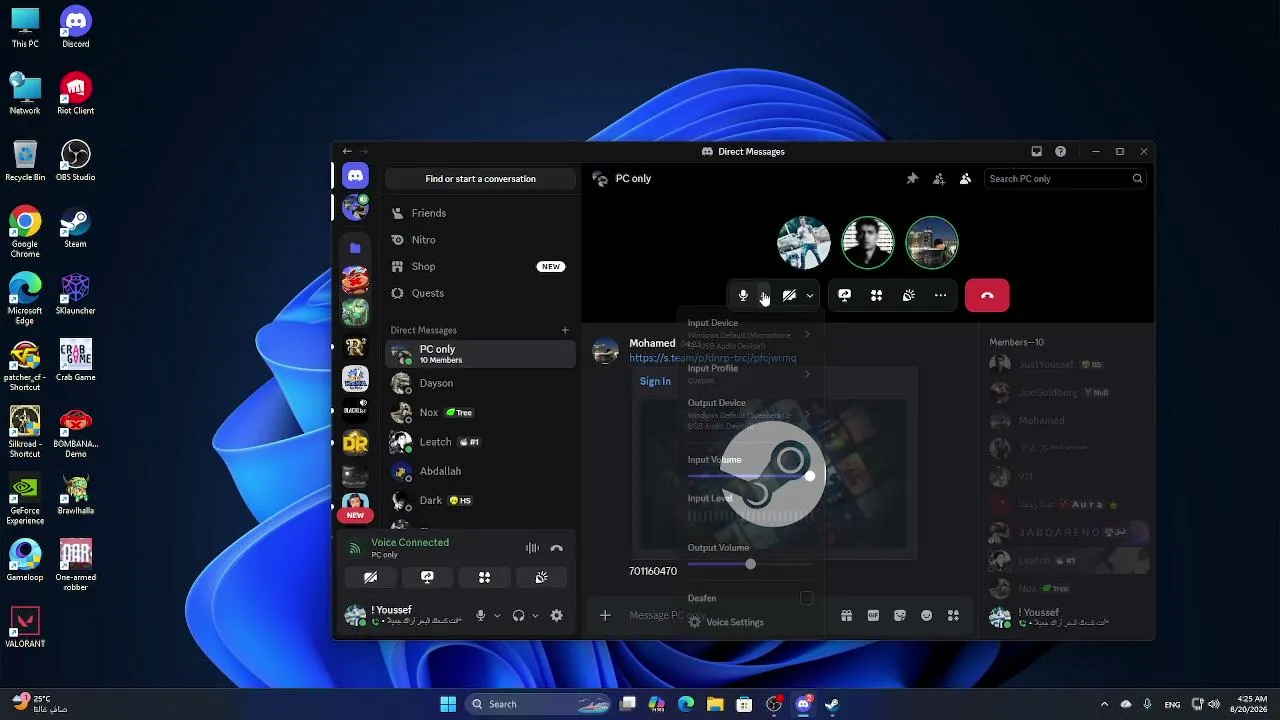1280x720 pixels.
Task: Open the Input Device submenu
Action: (750, 334)
